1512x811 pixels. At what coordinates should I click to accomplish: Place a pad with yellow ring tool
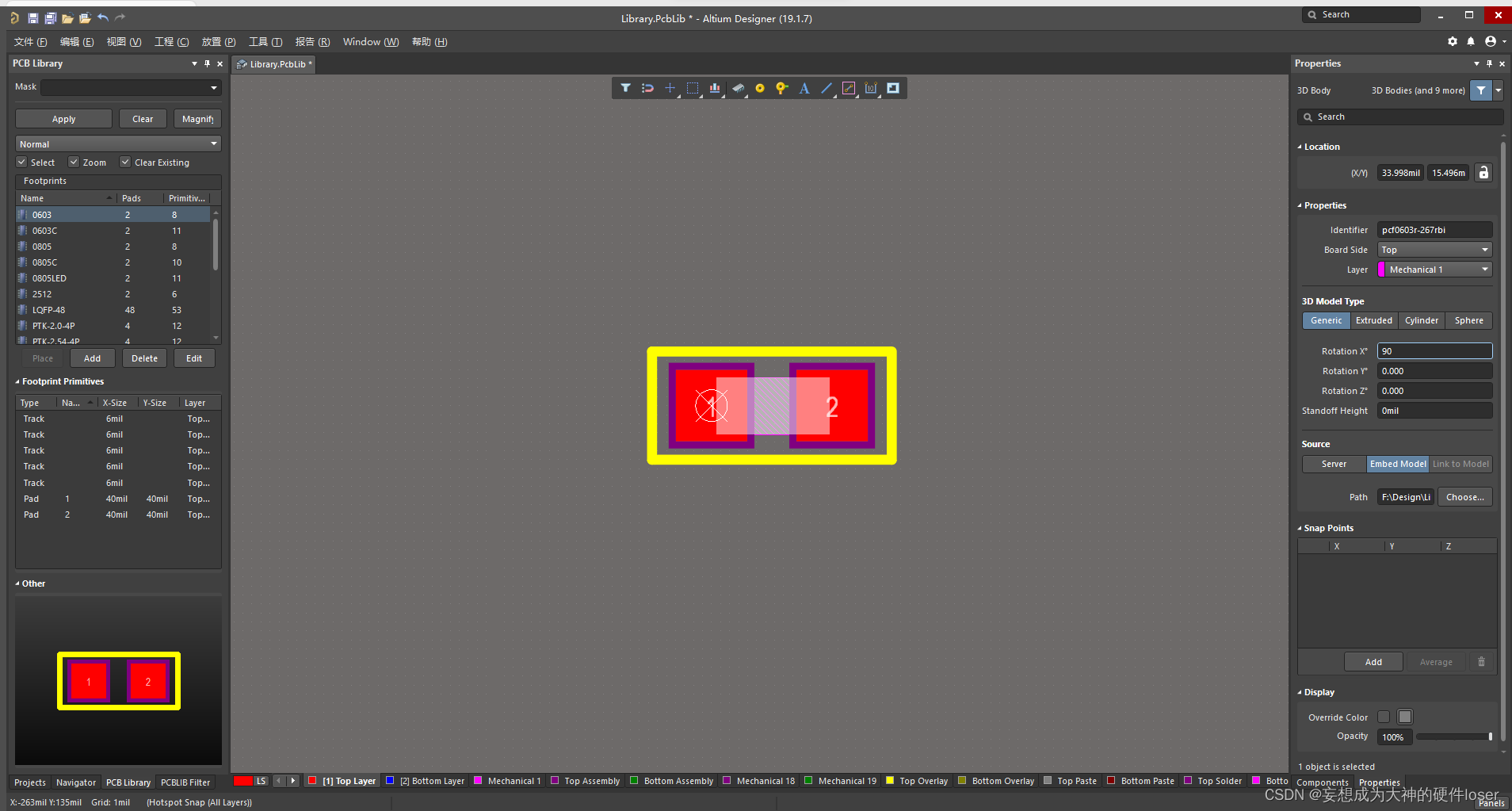click(760, 88)
